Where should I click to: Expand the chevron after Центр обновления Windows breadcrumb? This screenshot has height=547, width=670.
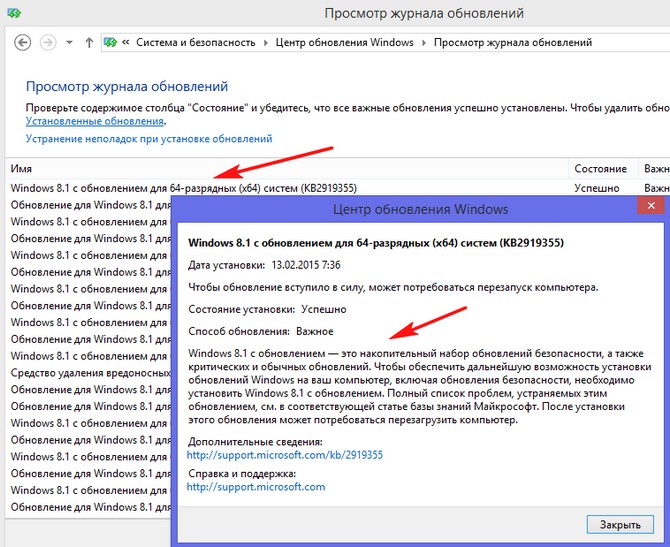[424, 43]
